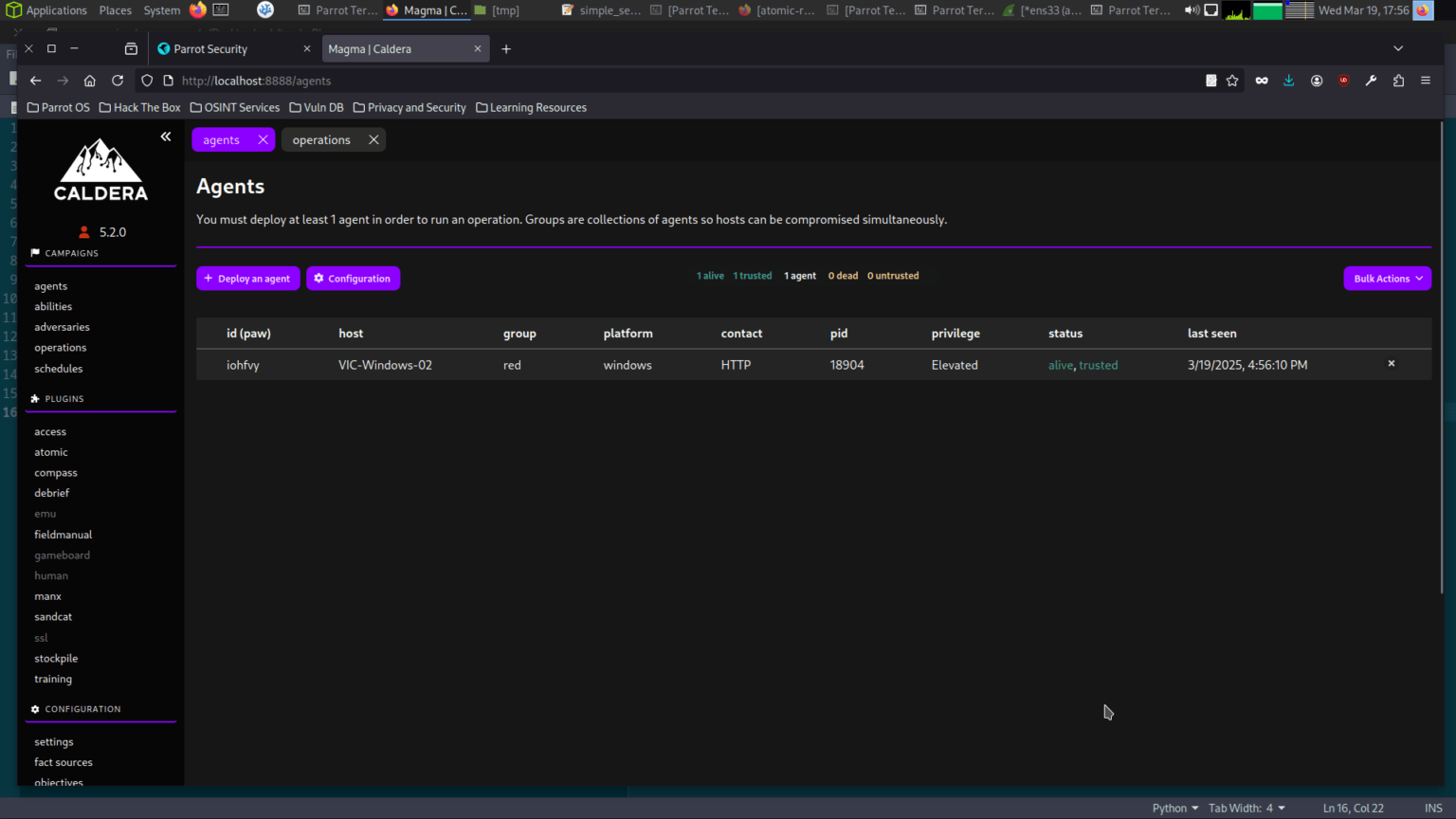Click the extensions puzzle-piece icon
The image size is (1456, 819).
[1398, 81]
